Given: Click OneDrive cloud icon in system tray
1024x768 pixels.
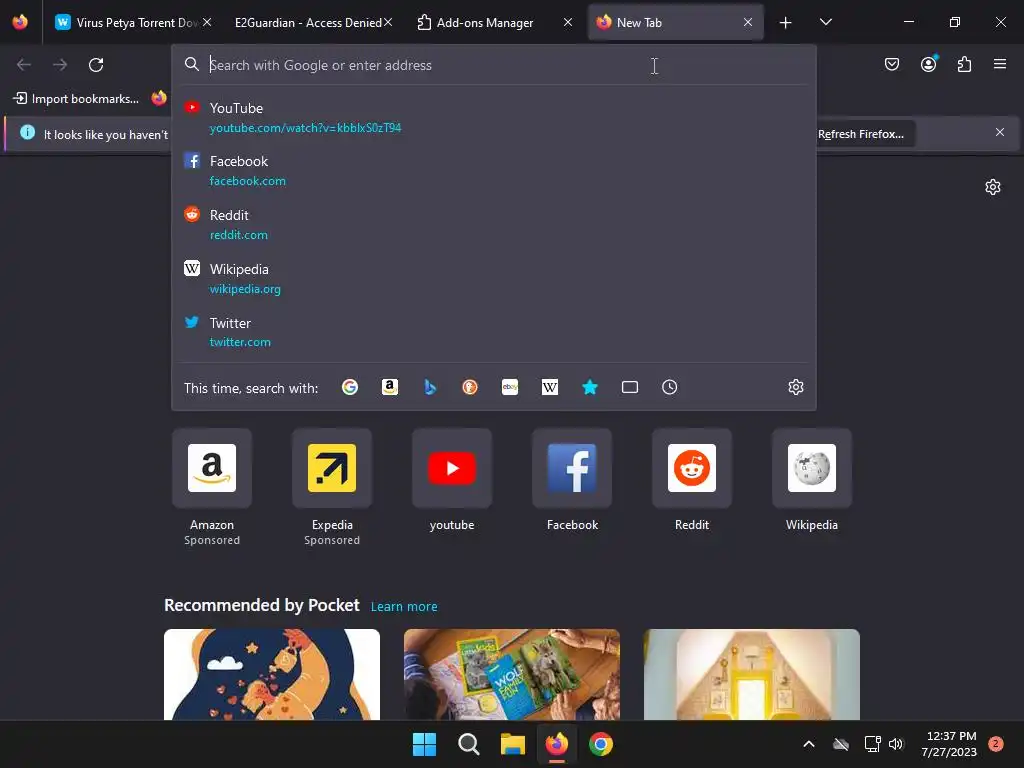Looking at the screenshot, I should pos(841,744).
